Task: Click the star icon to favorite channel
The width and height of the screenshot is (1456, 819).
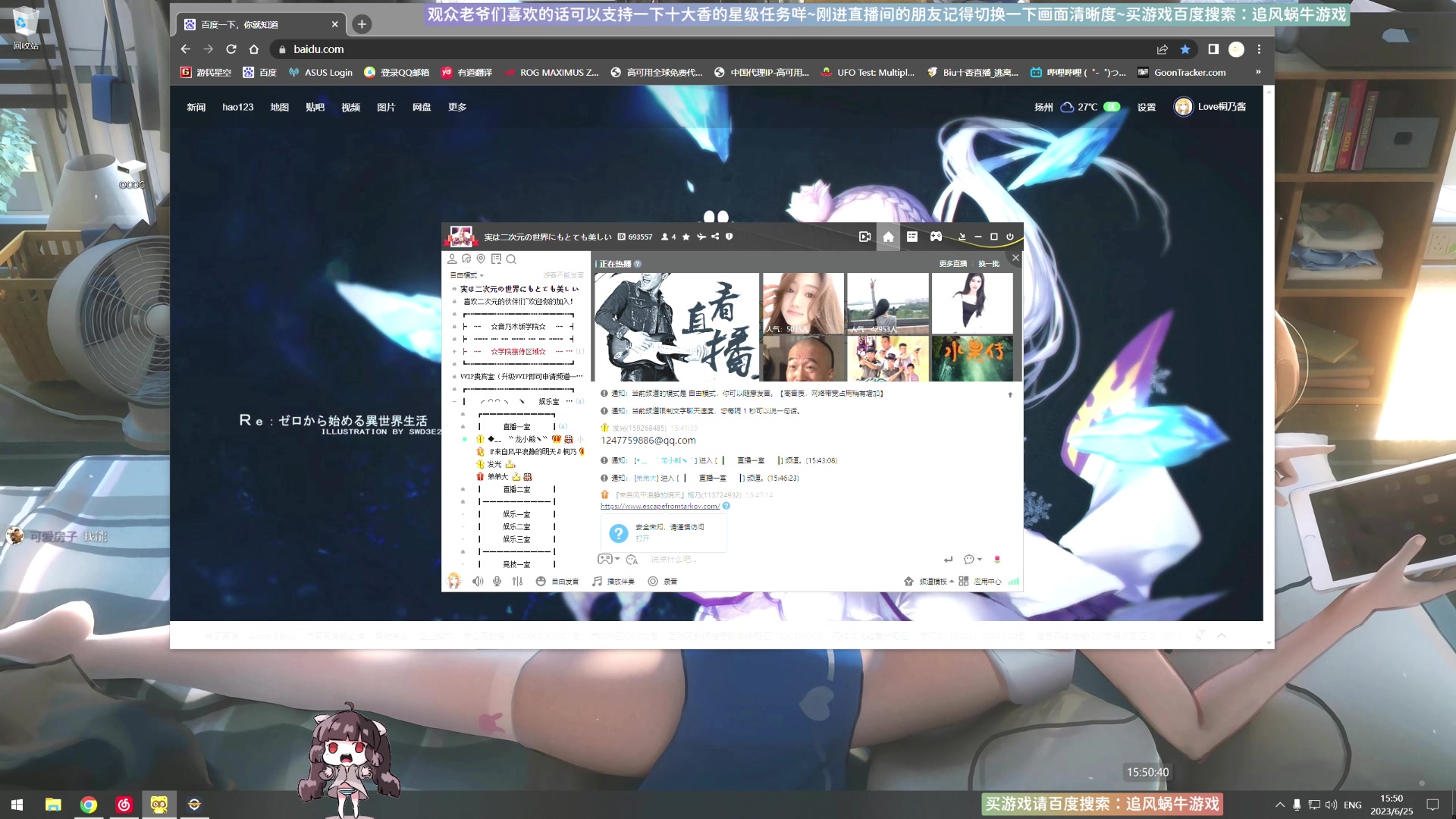Action: [x=686, y=237]
